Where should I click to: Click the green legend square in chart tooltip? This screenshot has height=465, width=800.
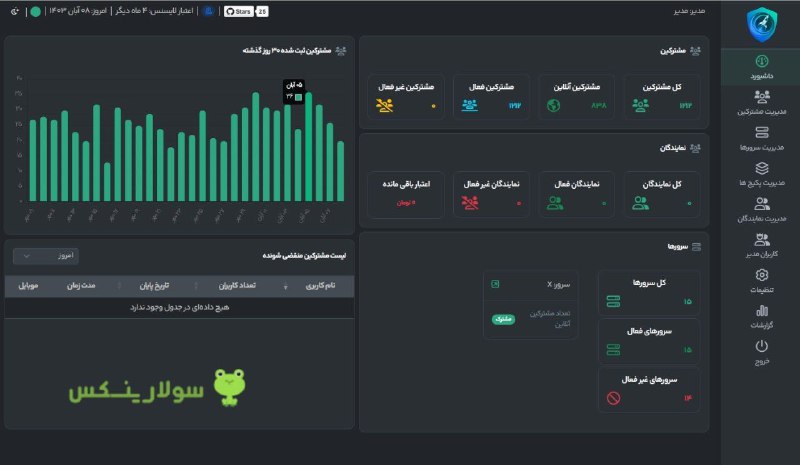(298, 96)
